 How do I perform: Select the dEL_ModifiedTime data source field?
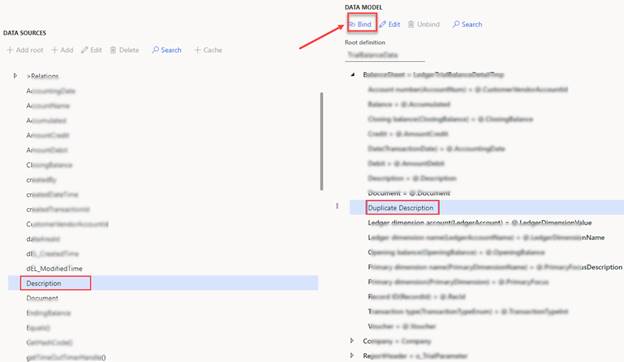(x=54, y=269)
